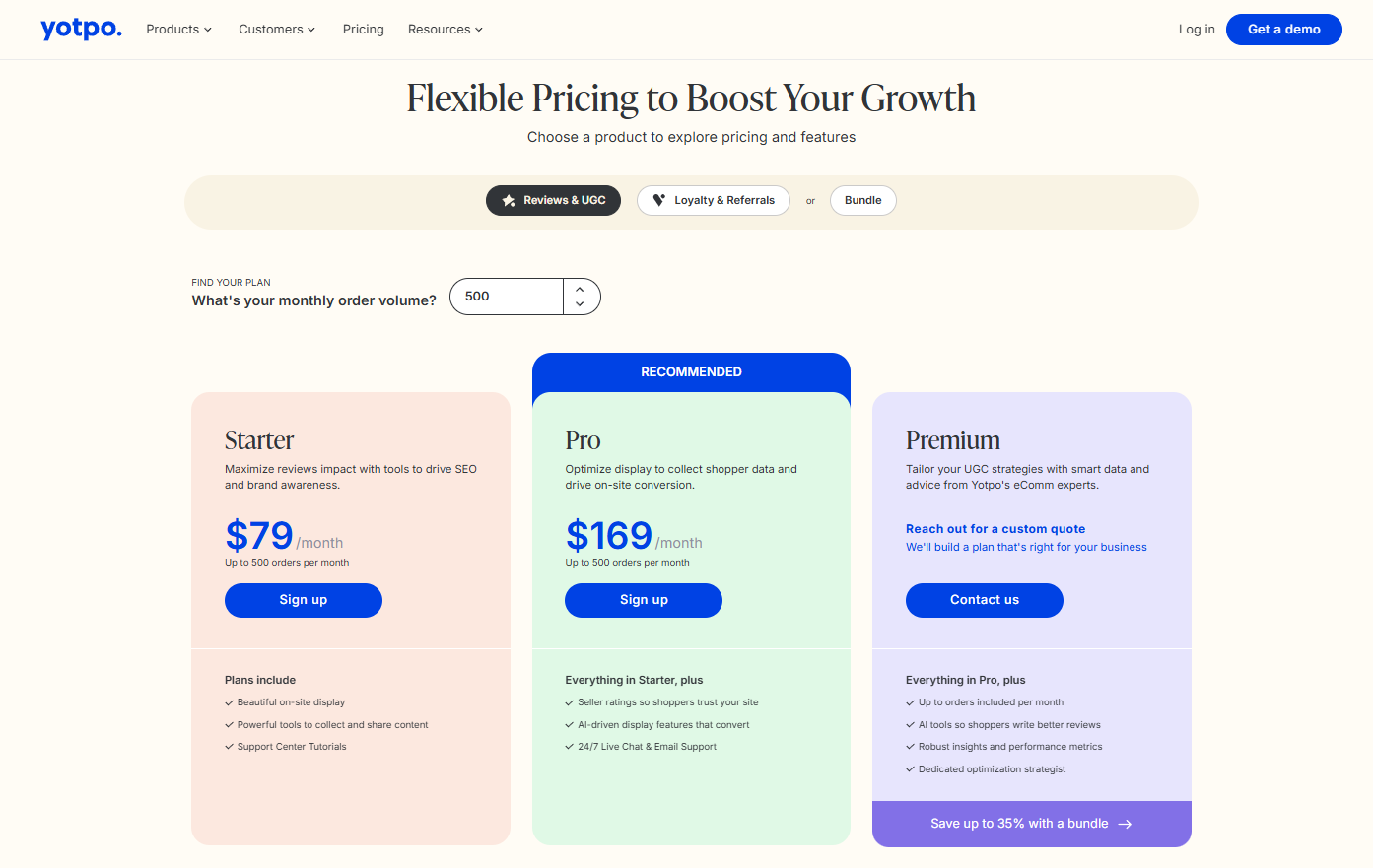Open the Products dropdown
This screenshot has width=1373, height=868.
pos(178,29)
